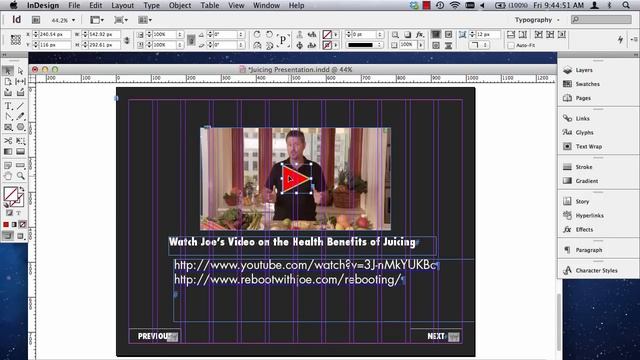The height and width of the screenshot is (360, 640).
Task: Click the reference point locator grid
Action: click(x=16, y=40)
